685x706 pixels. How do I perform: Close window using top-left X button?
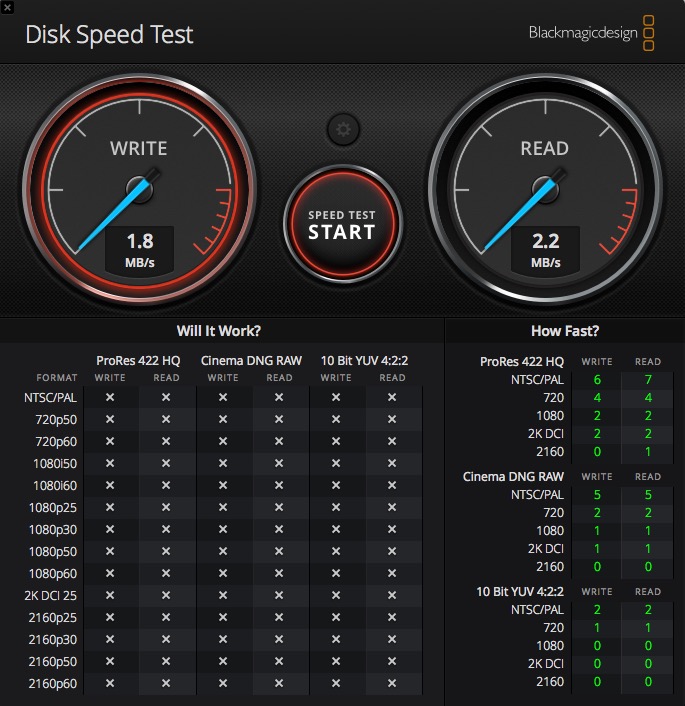tap(8, 7)
